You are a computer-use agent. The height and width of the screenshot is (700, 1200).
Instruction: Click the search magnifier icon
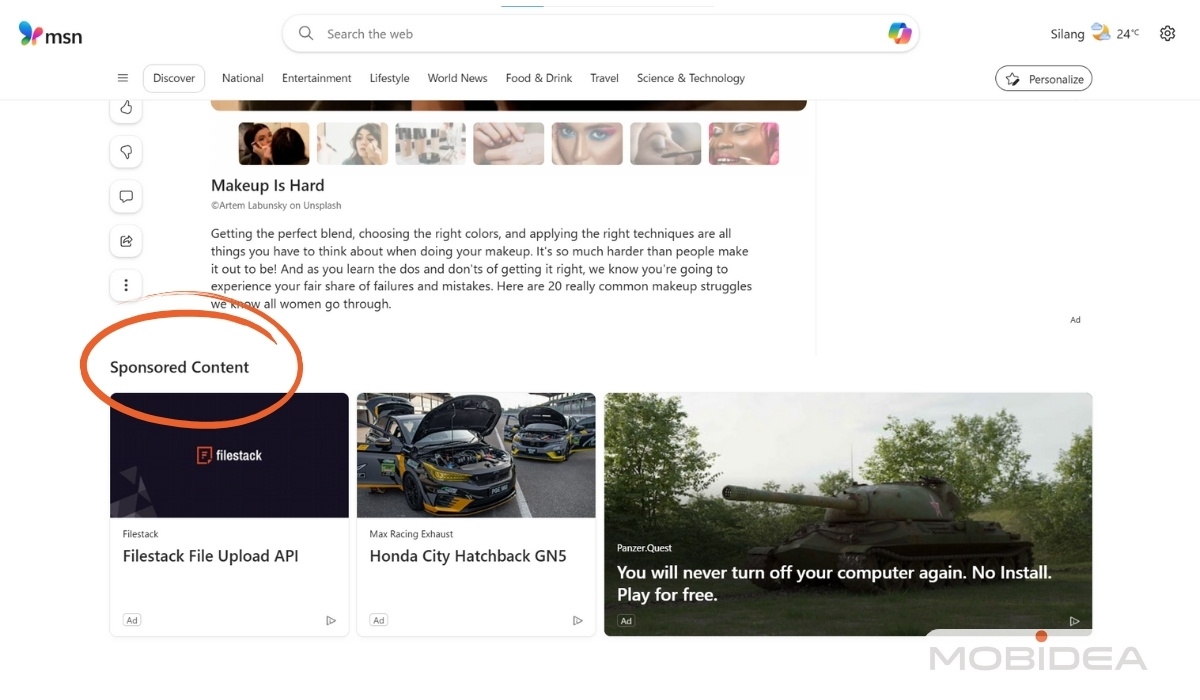(306, 33)
